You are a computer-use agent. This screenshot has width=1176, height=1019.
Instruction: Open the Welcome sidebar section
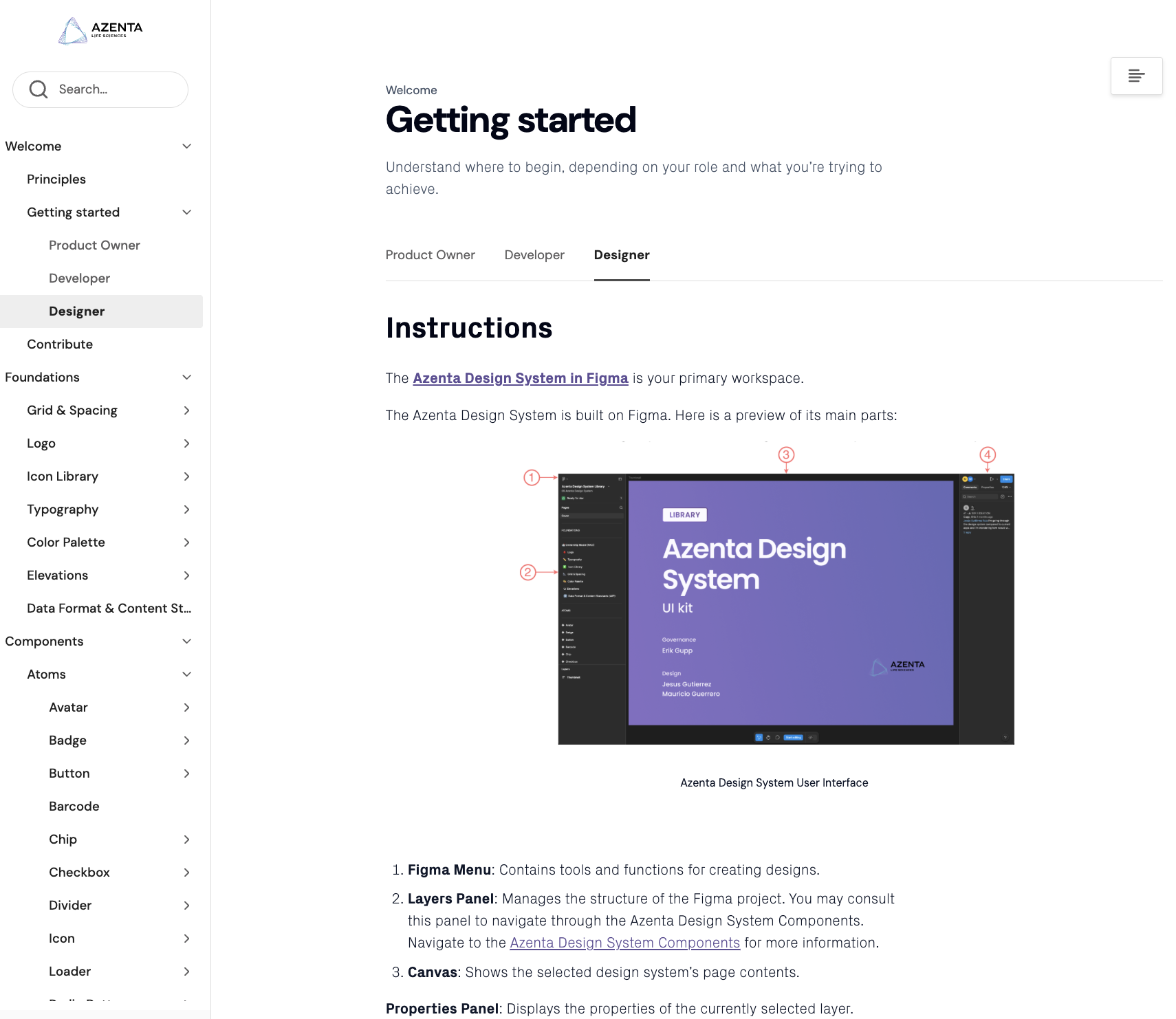tap(33, 146)
